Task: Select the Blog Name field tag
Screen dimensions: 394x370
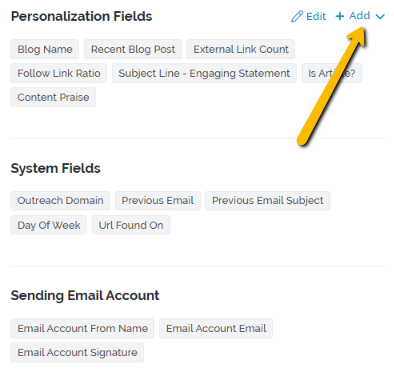Action: [45, 49]
